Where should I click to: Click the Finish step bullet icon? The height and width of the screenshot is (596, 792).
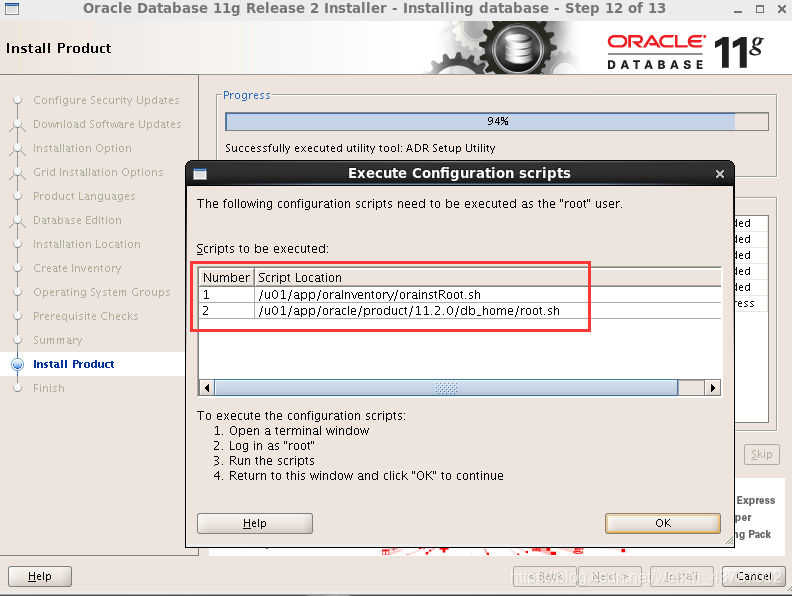[x=18, y=388]
